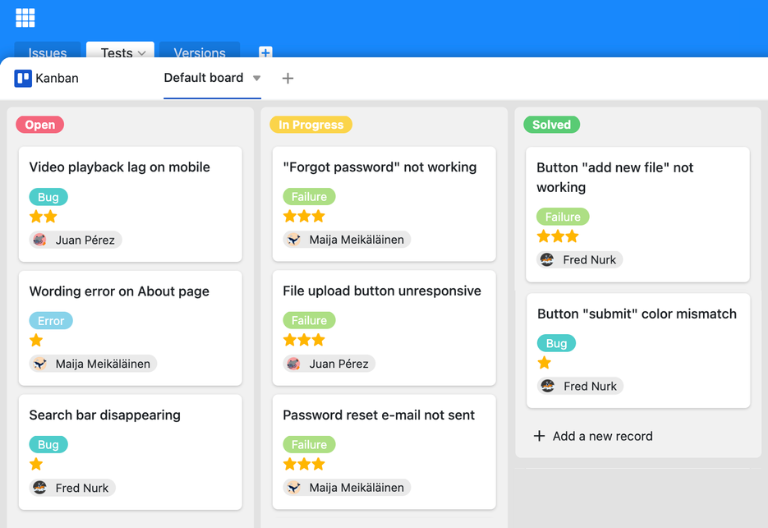Image resolution: width=768 pixels, height=528 pixels.
Task: Click stars on Forgot password card
Action: (x=304, y=216)
